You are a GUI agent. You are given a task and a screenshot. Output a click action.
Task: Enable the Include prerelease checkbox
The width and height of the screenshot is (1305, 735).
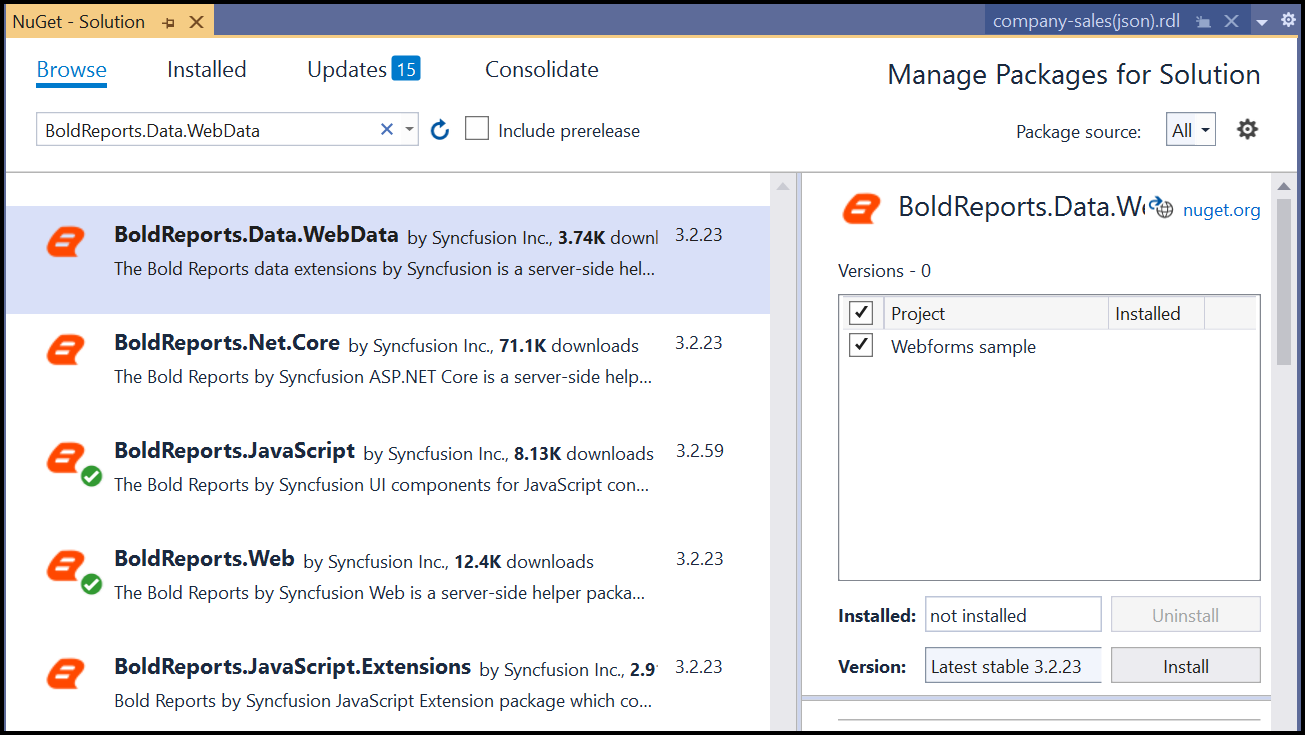pyautogui.click(x=477, y=129)
